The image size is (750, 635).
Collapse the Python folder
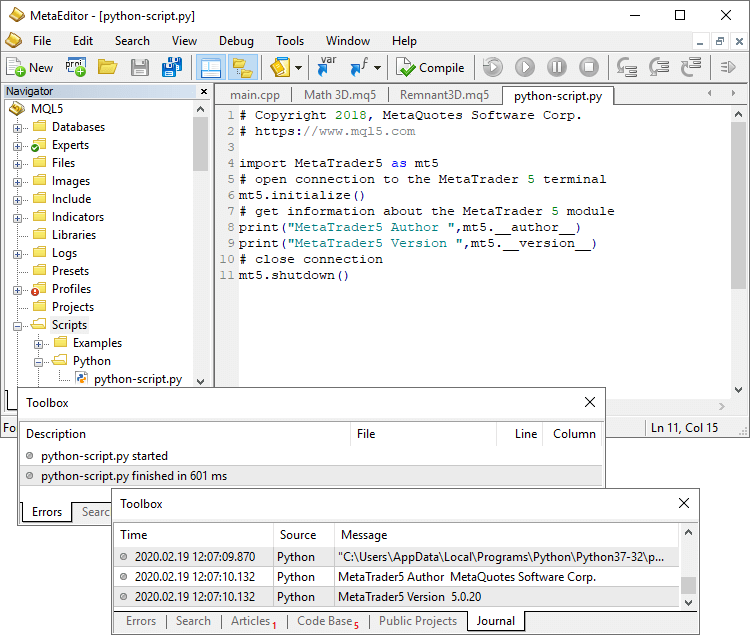(x=38, y=362)
